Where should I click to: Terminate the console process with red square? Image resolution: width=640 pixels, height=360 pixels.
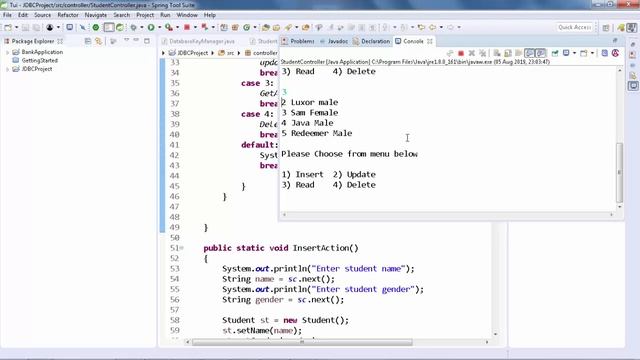461,53
